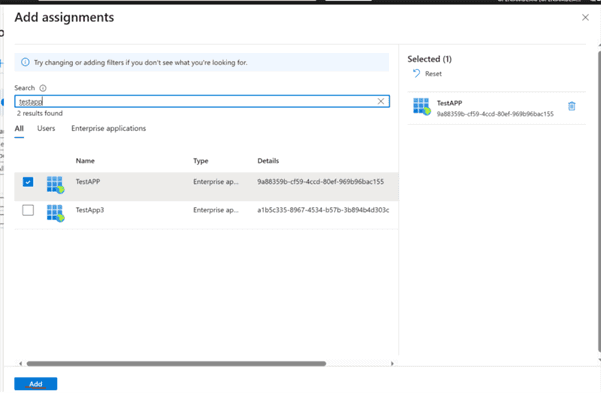Click the horizontal scrollbar left arrow
601x393 pixels.
tap(20, 363)
